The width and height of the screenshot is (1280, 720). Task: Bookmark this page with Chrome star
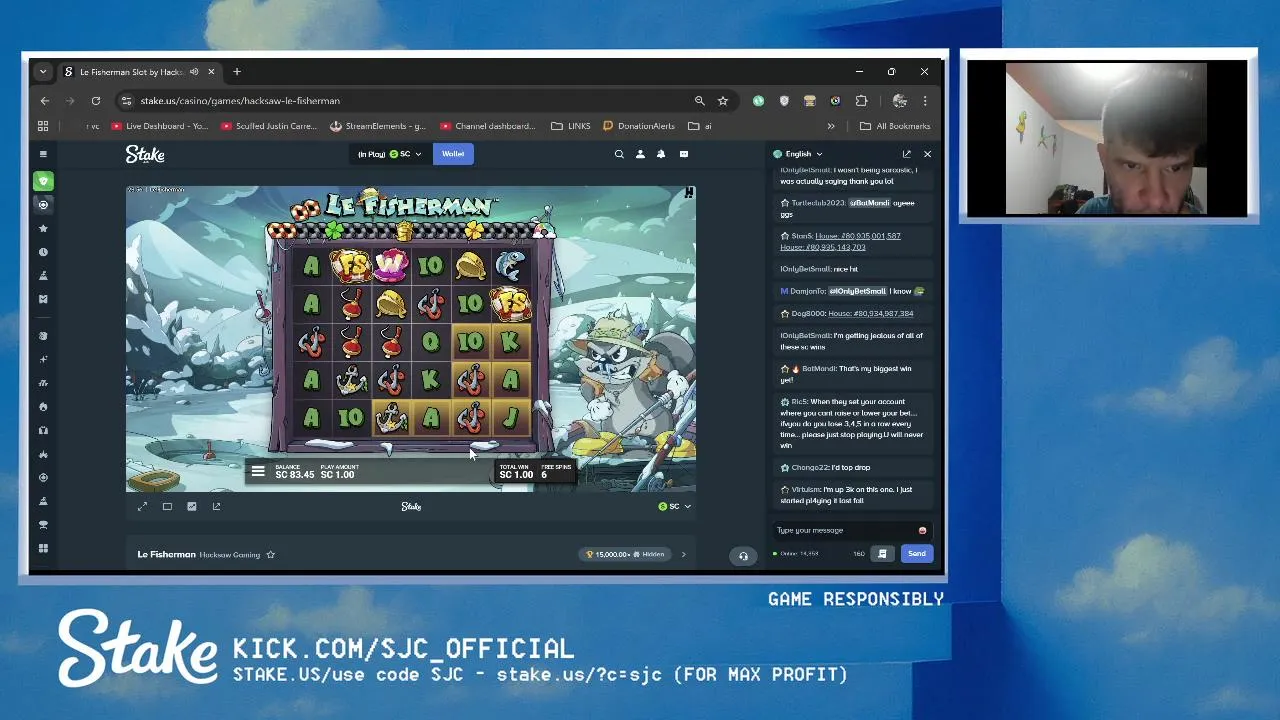coord(723,101)
